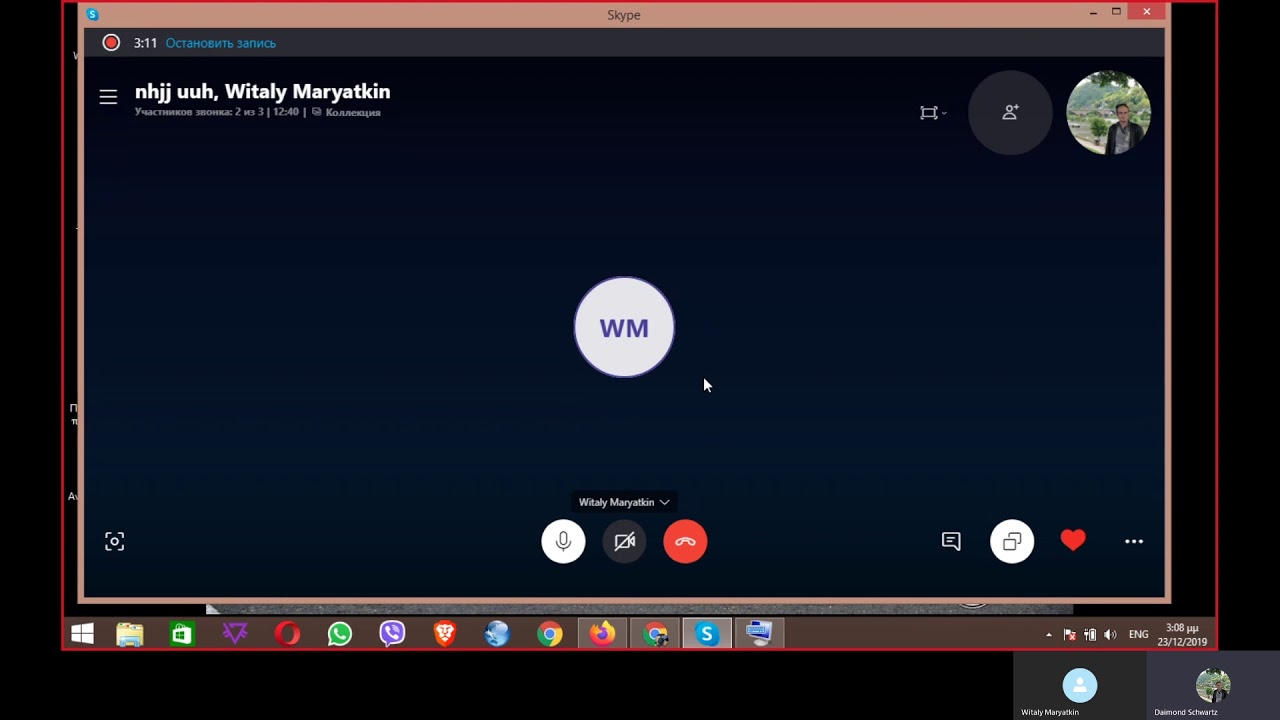
Task: Launch Opera browser from the taskbar
Action: (x=287, y=634)
